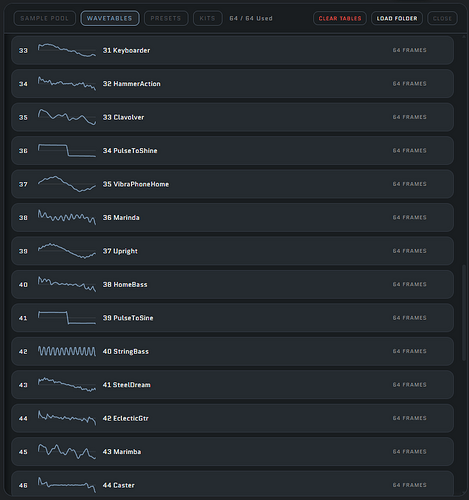Image resolution: width=469 pixels, height=500 pixels.
Task: Select the 38 HomeBass waveform thumbnail
Action: (67, 284)
